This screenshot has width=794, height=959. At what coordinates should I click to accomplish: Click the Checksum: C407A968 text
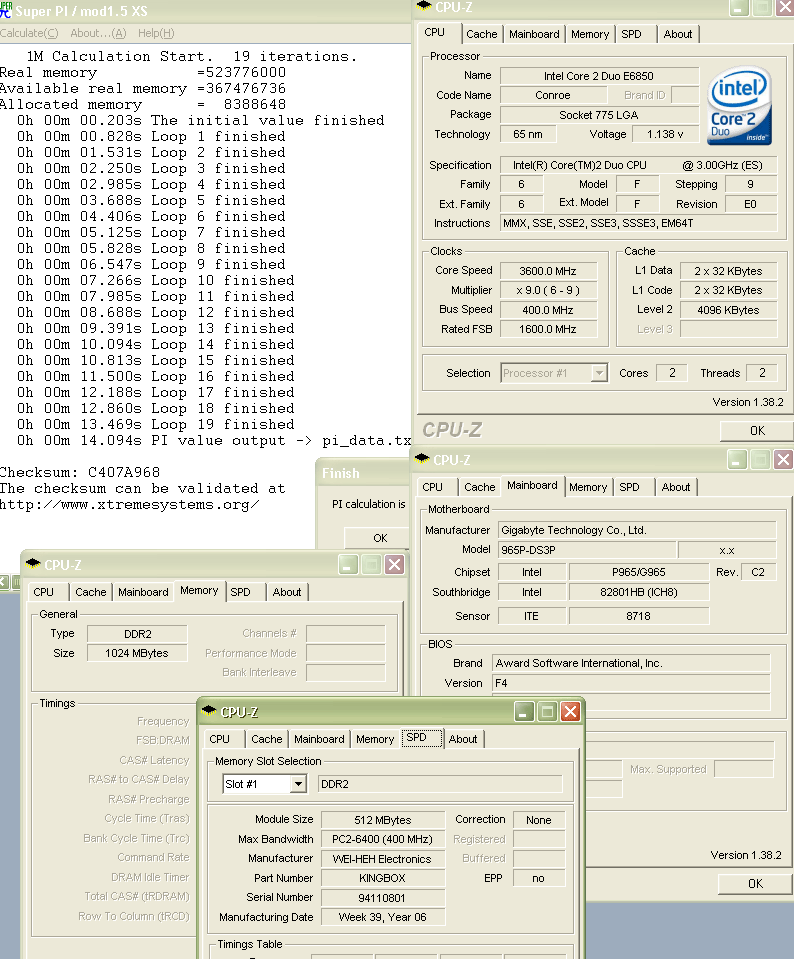tap(80, 472)
